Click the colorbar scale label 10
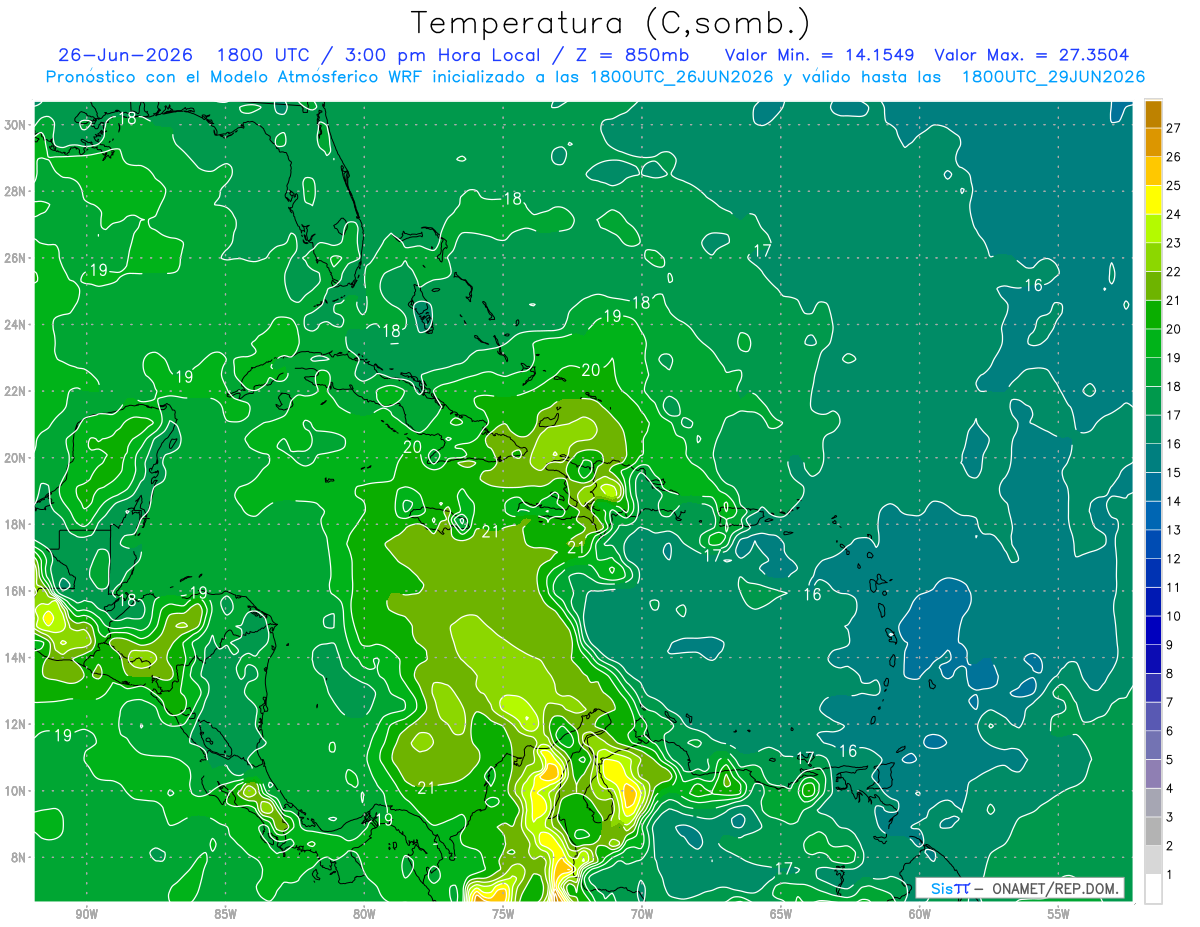The image size is (1200, 927). 1173,616
